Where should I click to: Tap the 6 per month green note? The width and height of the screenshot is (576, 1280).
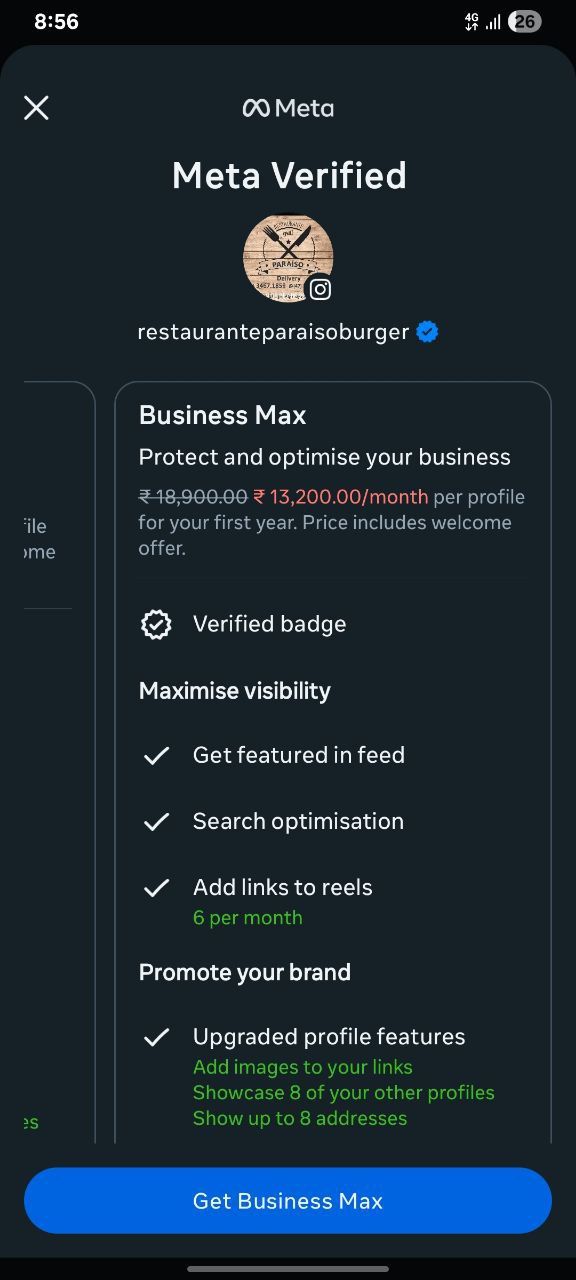tap(247, 918)
